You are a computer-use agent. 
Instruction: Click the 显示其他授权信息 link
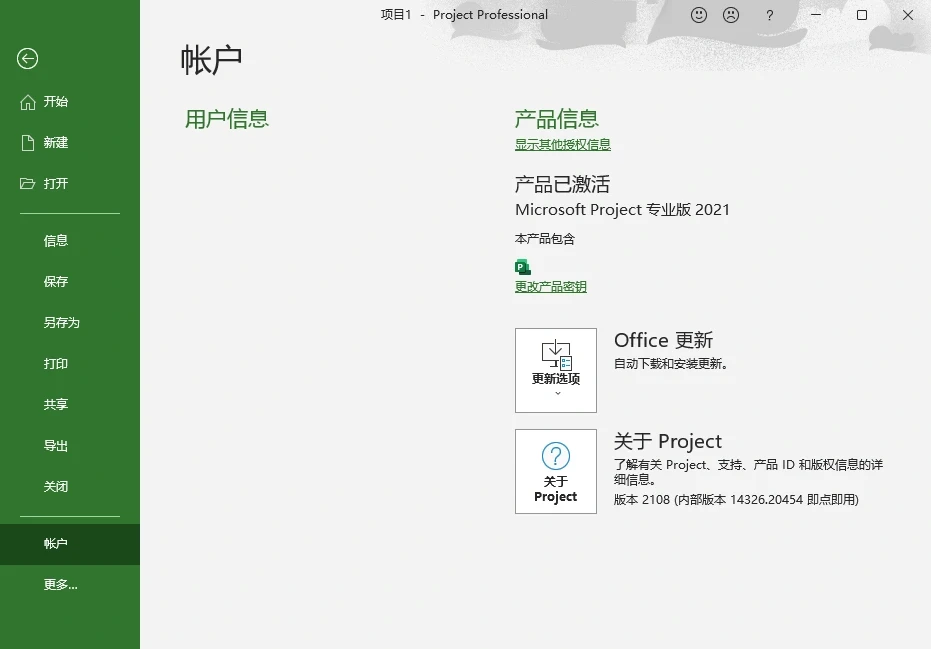pyautogui.click(x=562, y=145)
